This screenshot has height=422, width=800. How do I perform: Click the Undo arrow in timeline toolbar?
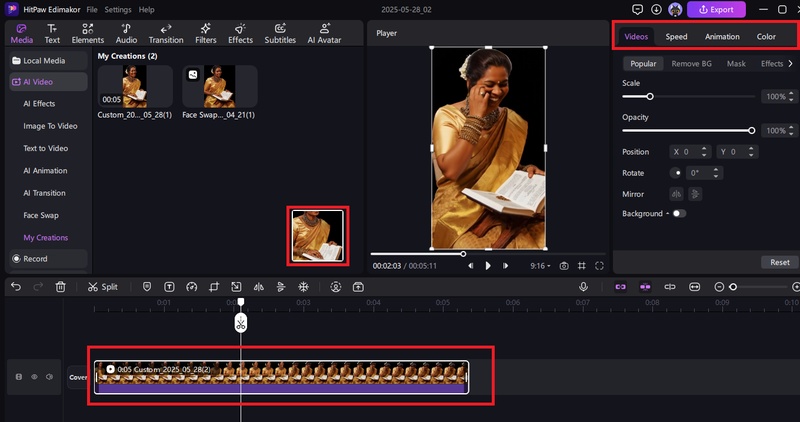coord(16,287)
